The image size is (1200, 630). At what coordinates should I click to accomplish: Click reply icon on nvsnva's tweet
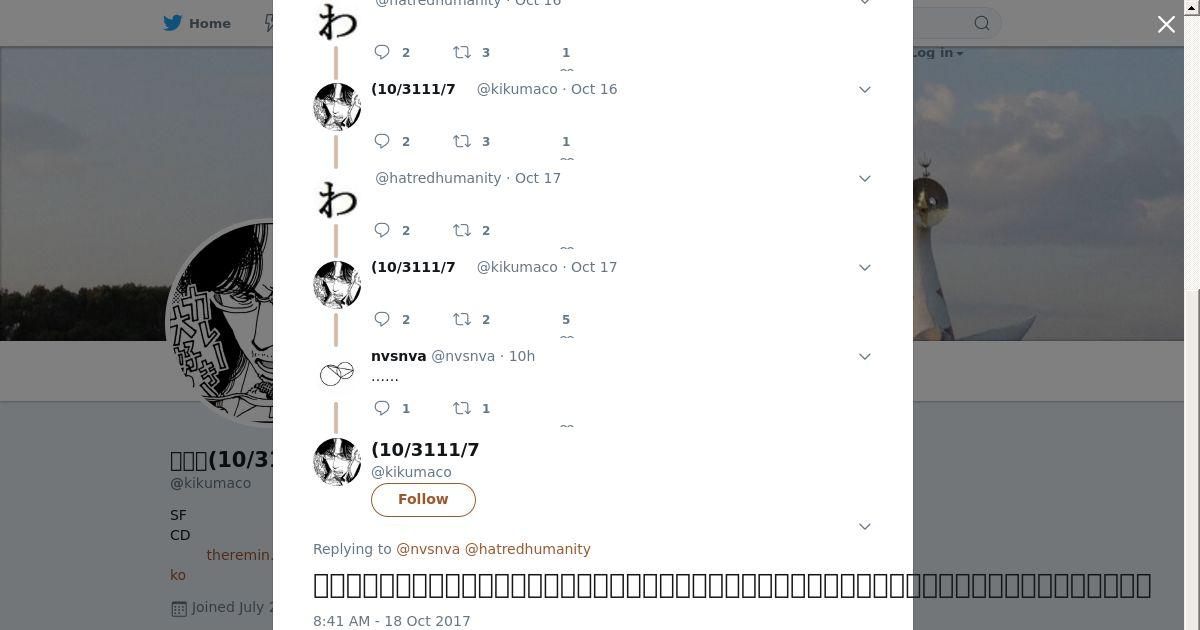click(382, 408)
